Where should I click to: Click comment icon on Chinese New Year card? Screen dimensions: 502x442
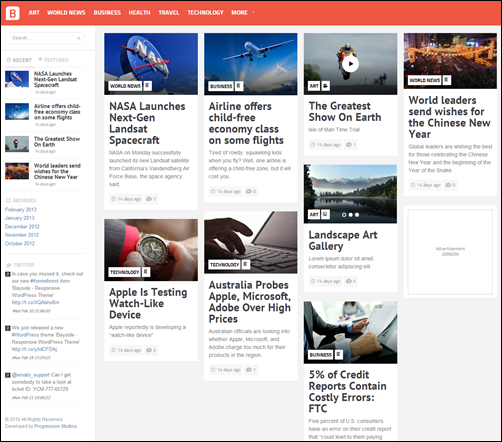[448, 185]
